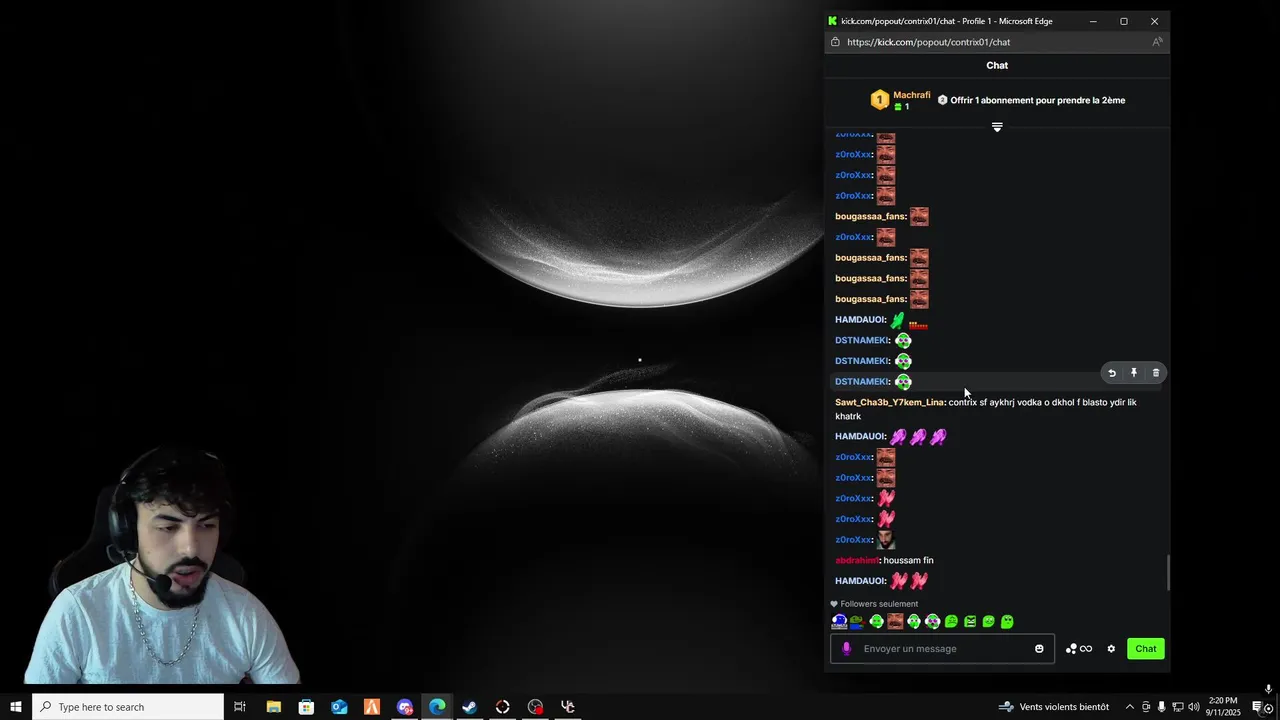Viewport: 1280px width, 720px height.
Task: Click the lock icon next to the URL
Action: pos(835,42)
